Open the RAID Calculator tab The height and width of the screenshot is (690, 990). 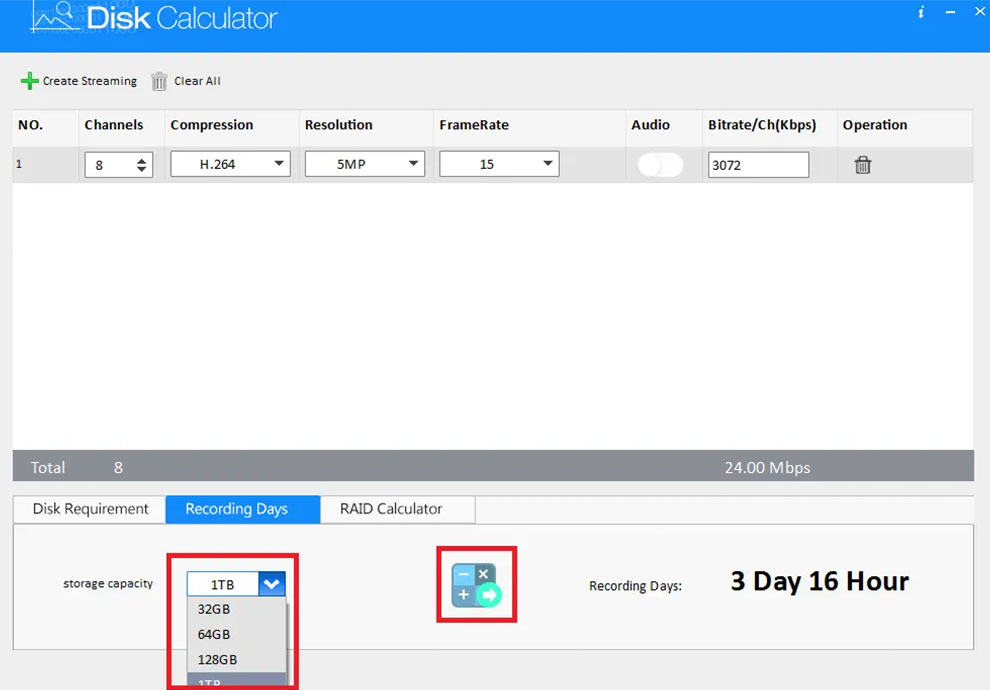tap(398, 509)
